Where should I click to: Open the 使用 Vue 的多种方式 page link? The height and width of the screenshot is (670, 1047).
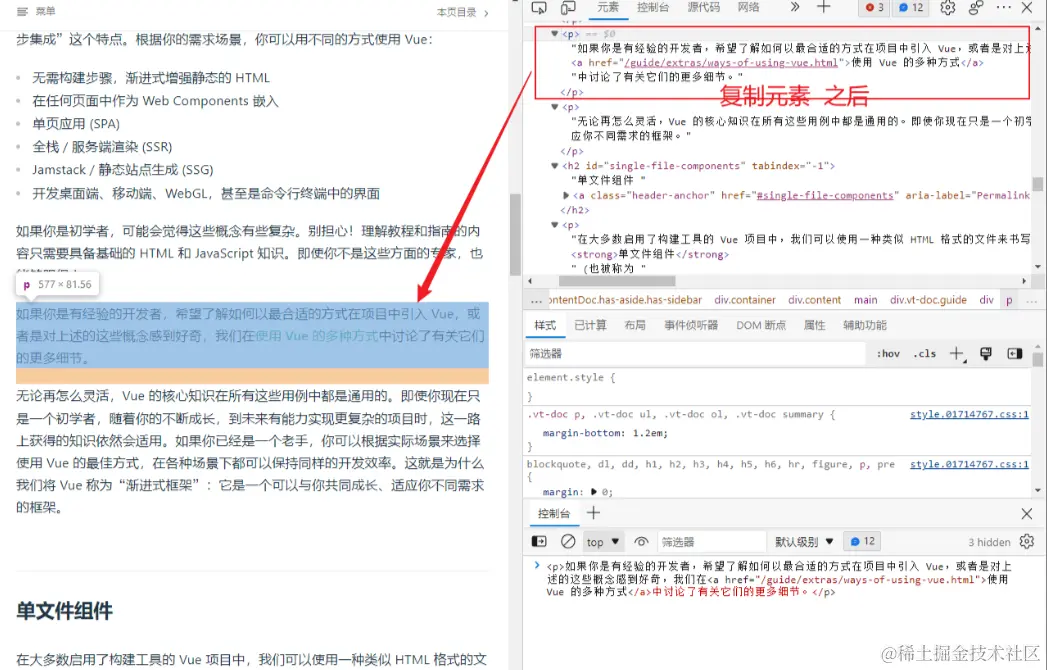[x=317, y=336]
